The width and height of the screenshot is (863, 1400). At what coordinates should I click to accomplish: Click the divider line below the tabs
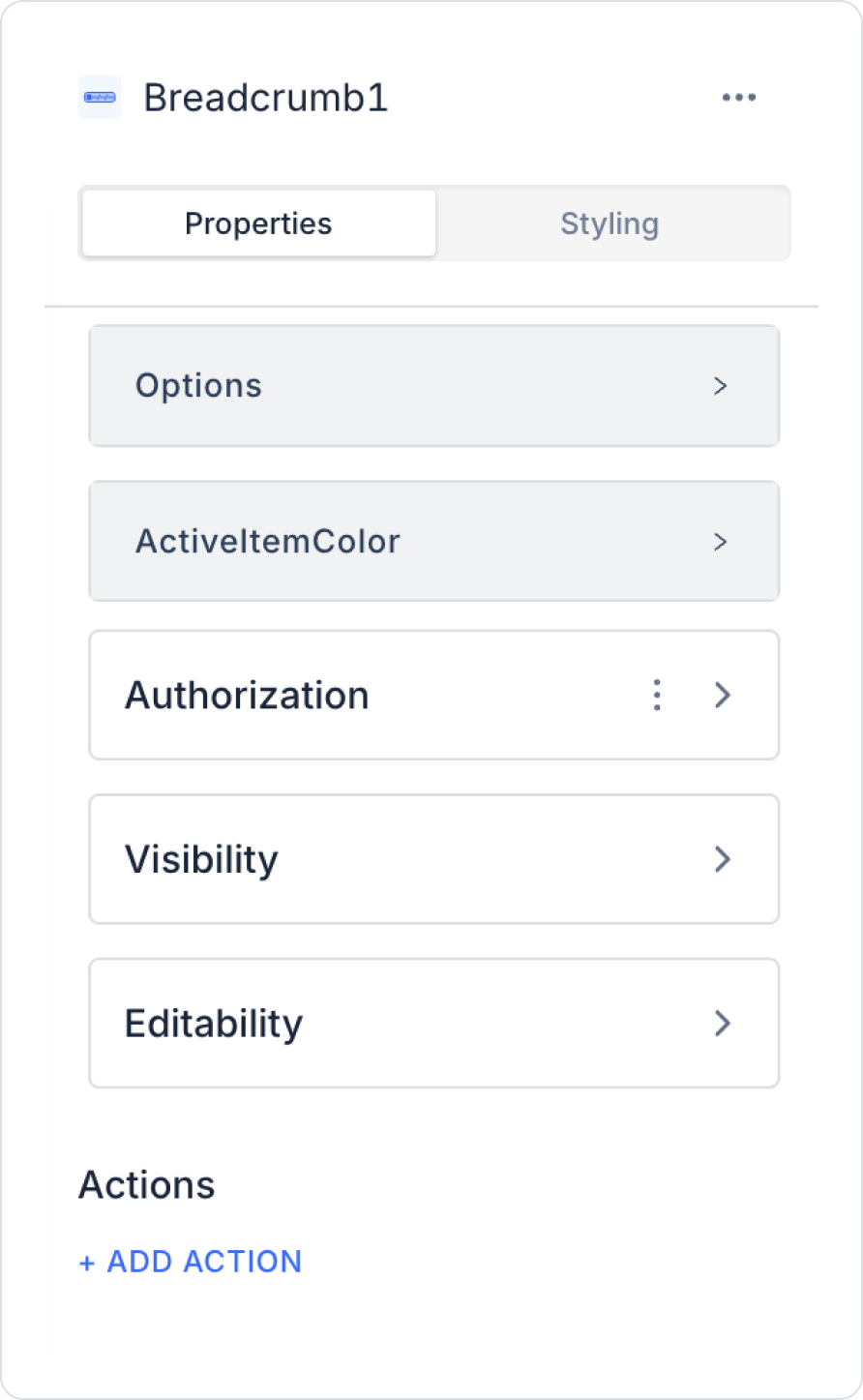431,307
